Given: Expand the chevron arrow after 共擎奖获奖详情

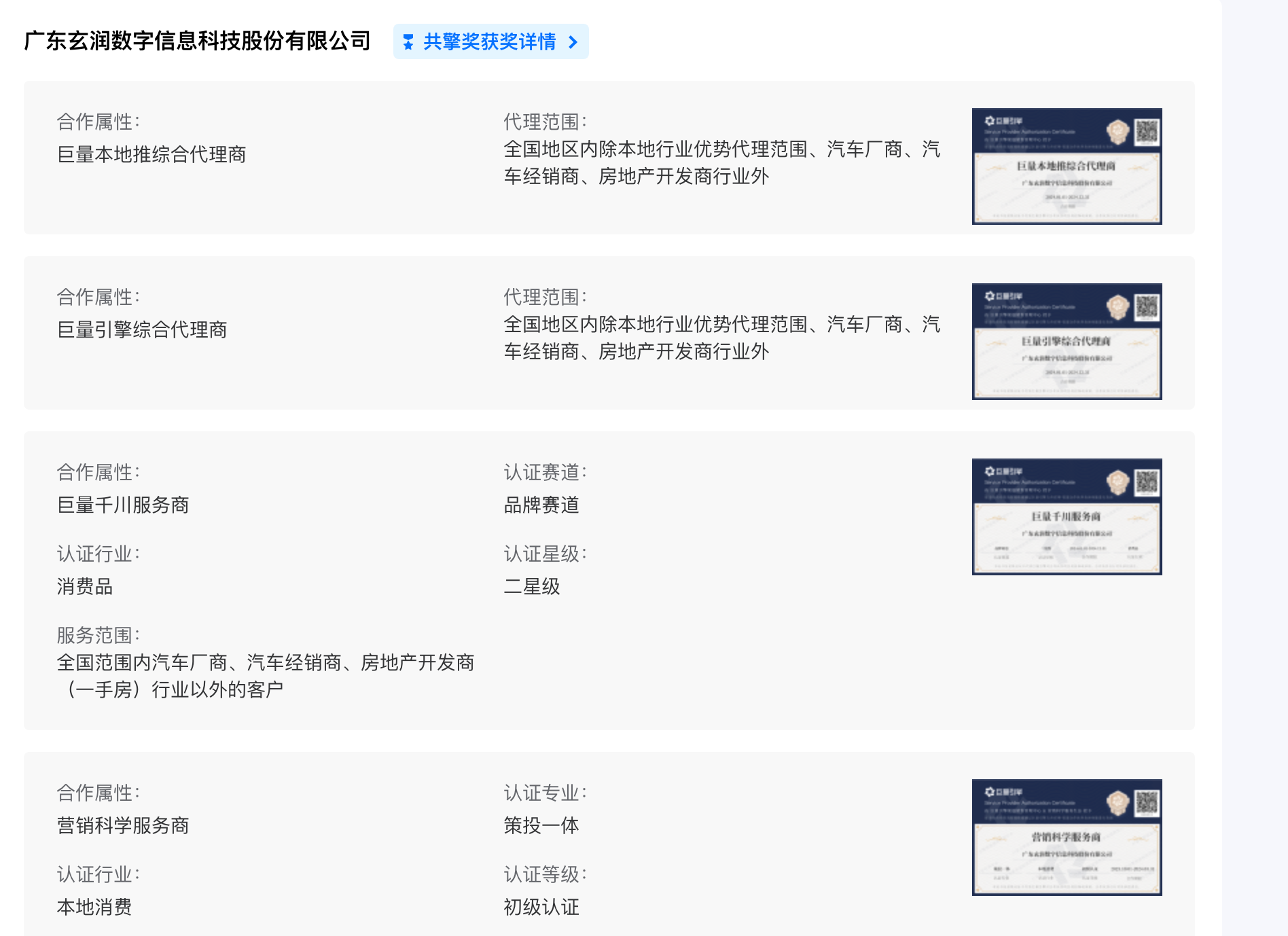Looking at the screenshot, I should tap(573, 42).
